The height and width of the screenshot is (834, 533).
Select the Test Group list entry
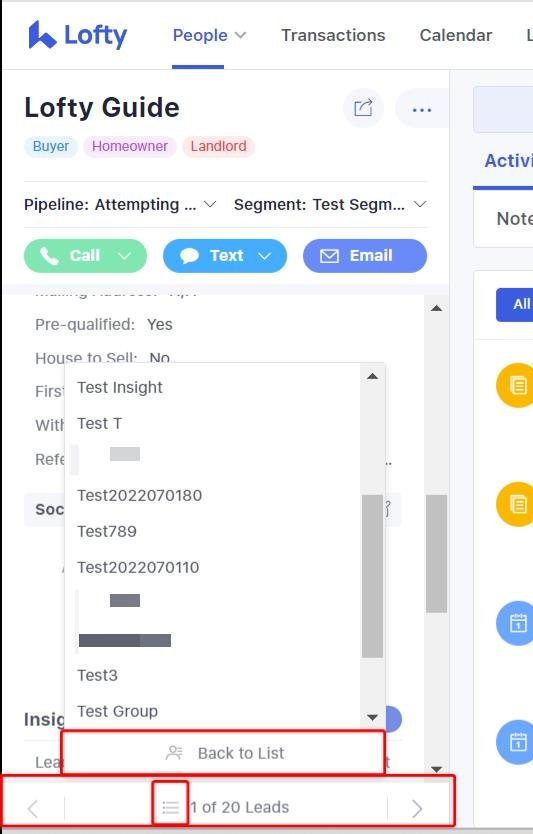(x=118, y=711)
